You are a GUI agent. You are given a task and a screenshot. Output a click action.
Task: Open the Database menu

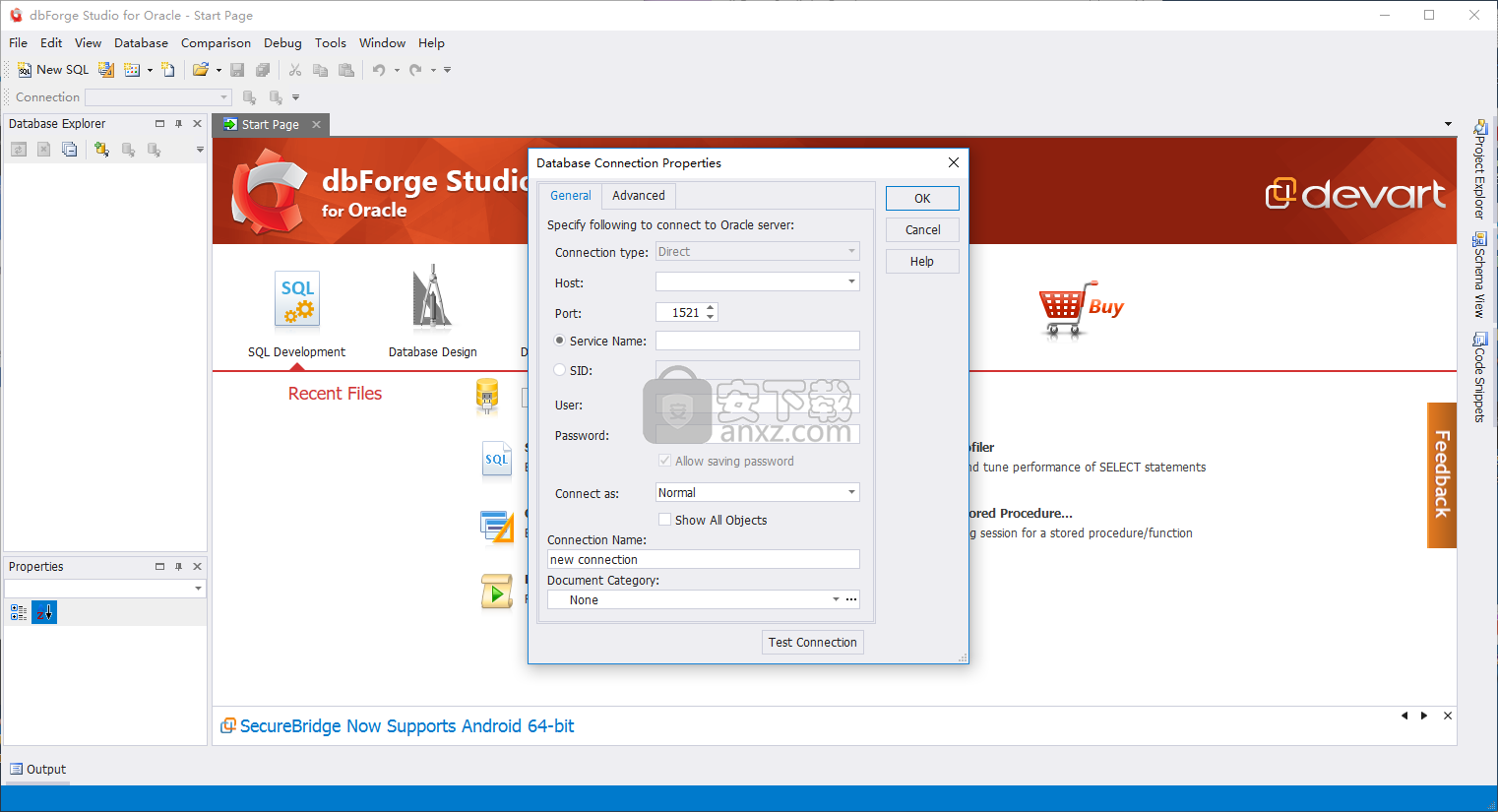pos(141,43)
